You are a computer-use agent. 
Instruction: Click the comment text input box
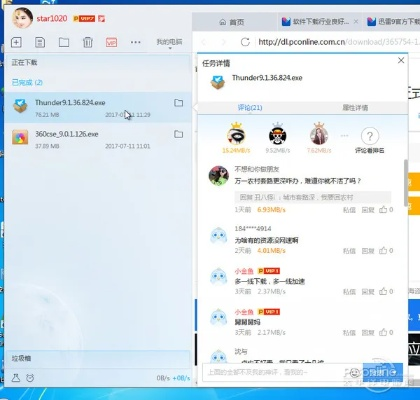(x=275, y=372)
